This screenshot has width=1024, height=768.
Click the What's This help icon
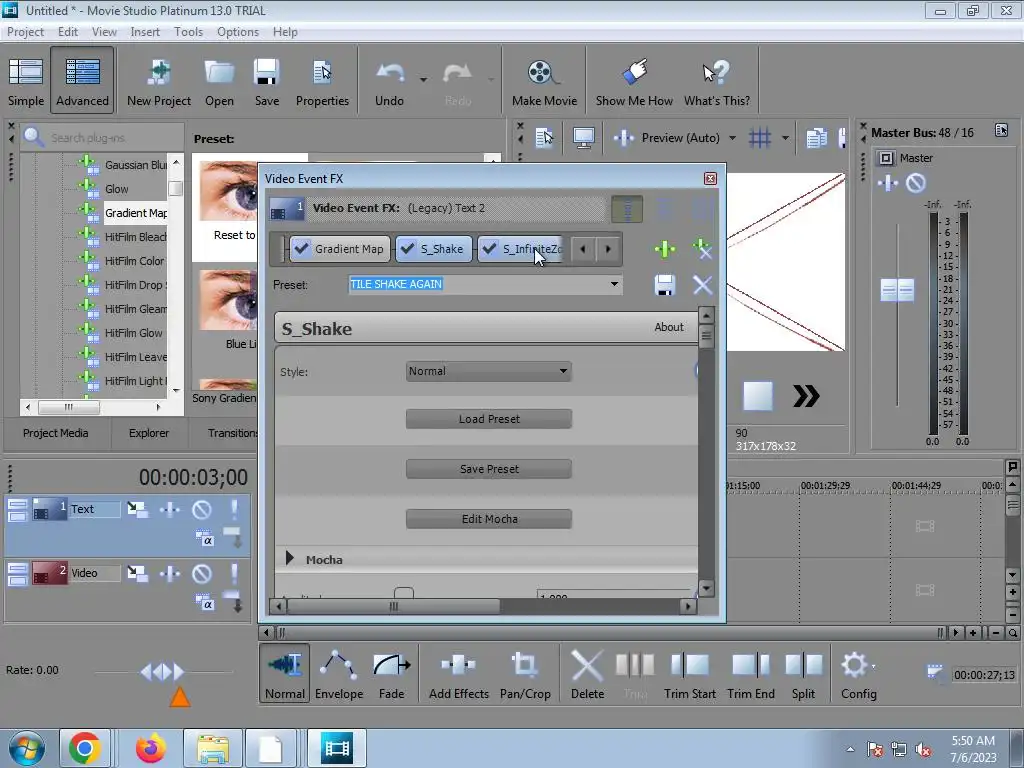(716, 72)
